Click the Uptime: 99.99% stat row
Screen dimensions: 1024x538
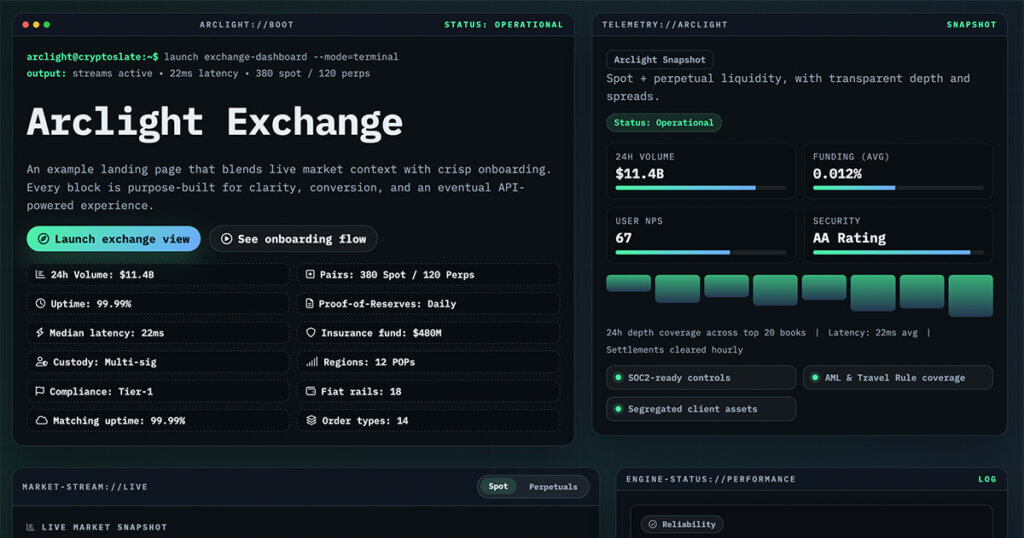coord(158,304)
